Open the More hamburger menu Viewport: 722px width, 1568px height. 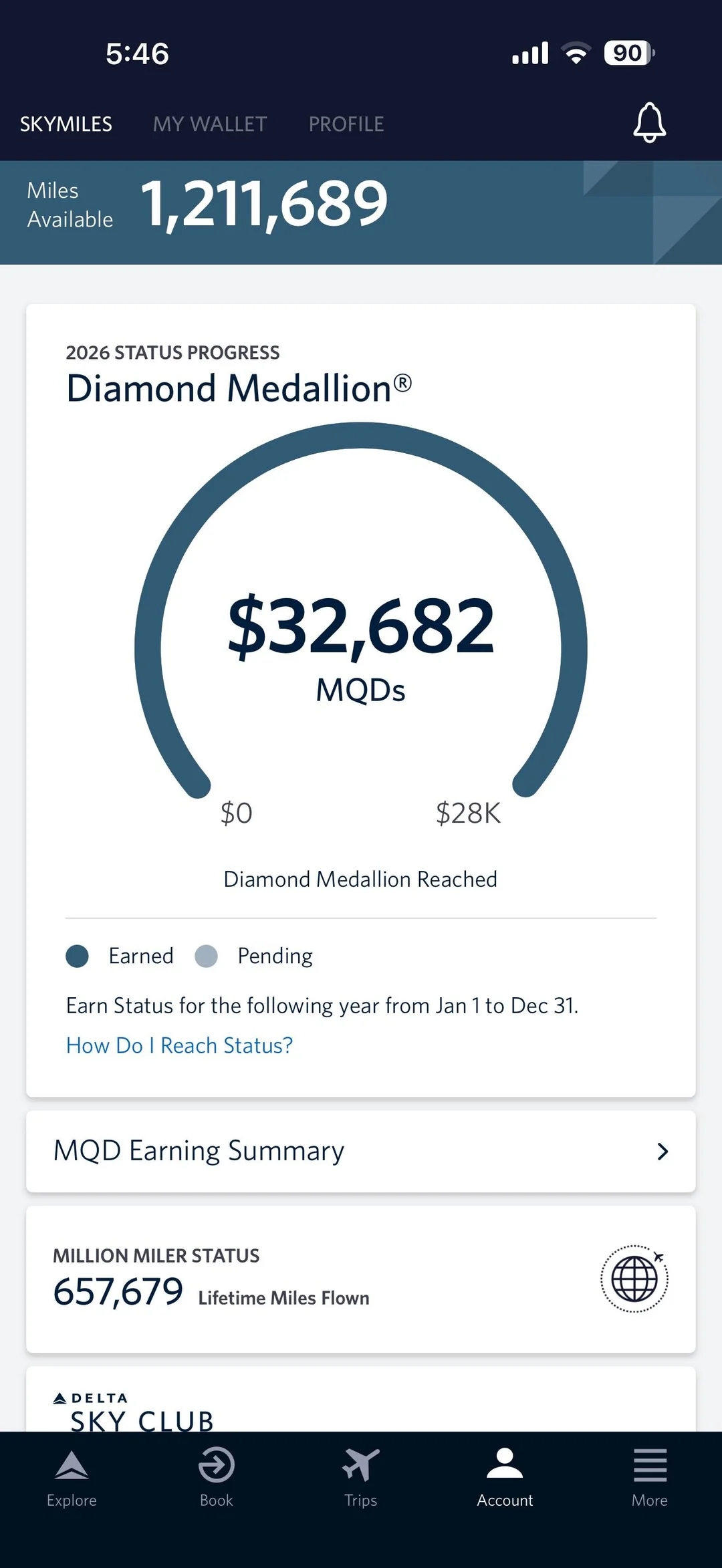[x=649, y=1466]
